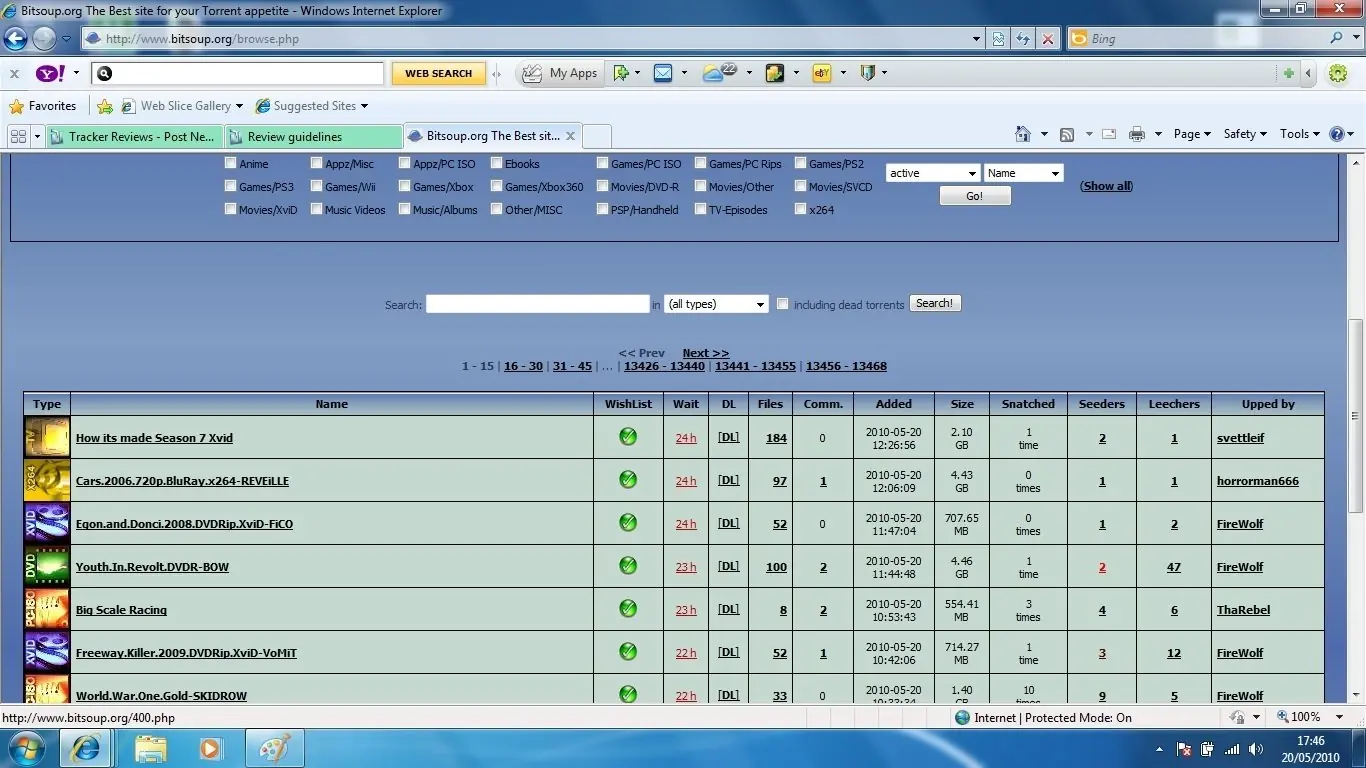Viewport: 1366px width, 768px height.
Task: Expand the address bar URL dropdown arrow
Action: coord(977,39)
